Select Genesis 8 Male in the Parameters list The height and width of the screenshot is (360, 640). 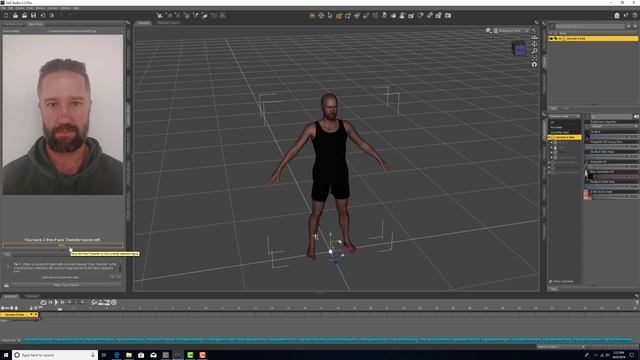point(565,138)
